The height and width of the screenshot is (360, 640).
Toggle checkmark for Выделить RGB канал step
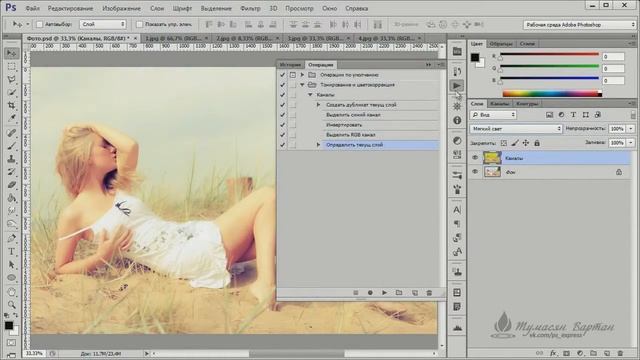[x=282, y=135]
